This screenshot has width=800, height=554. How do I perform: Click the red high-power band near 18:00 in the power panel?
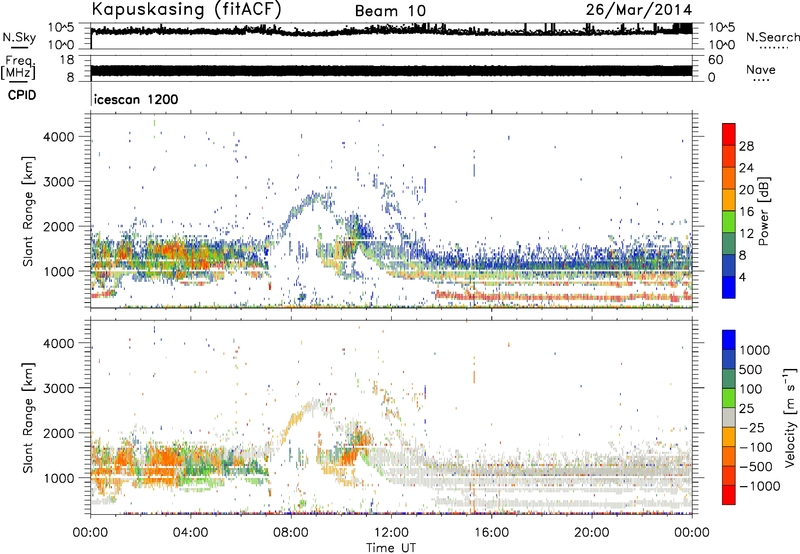564,296
